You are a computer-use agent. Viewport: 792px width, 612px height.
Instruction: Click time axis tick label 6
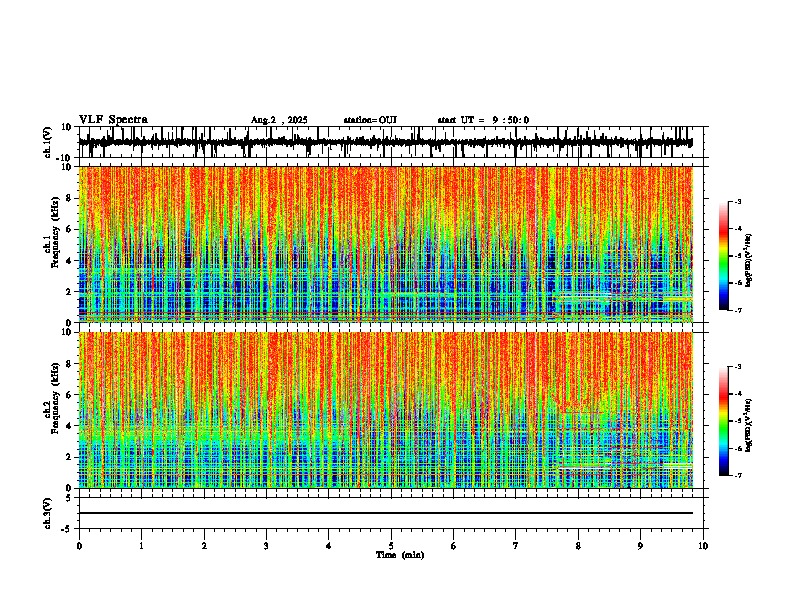454,546
